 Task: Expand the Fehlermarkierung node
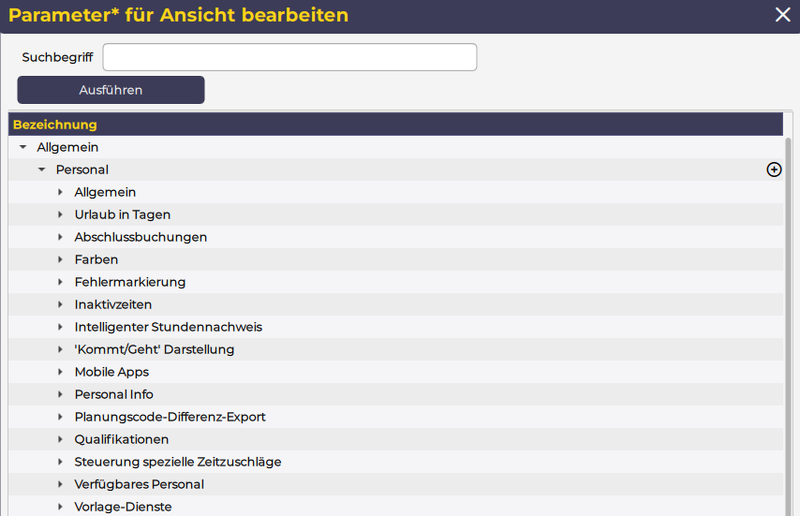pos(61,283)
